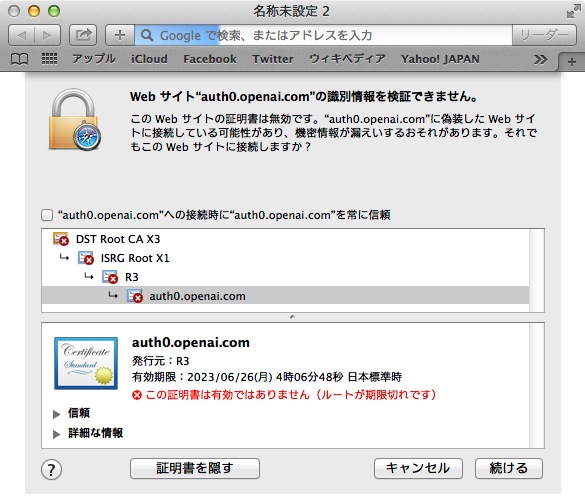Image resolution: width=585 pixels, height=503 pixels.
Task: Enter full screen using corner arrows icon
Action: point(573,11)
